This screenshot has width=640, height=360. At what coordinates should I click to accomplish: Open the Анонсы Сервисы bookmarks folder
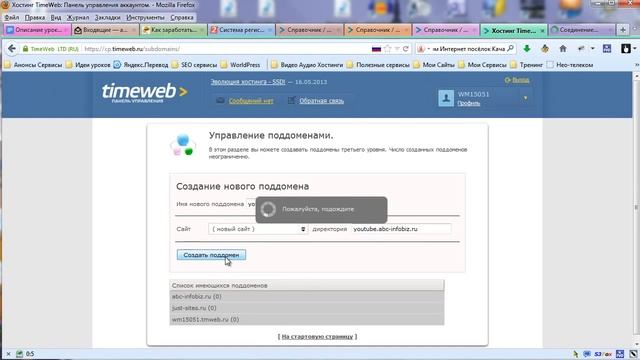coord(33,64)
